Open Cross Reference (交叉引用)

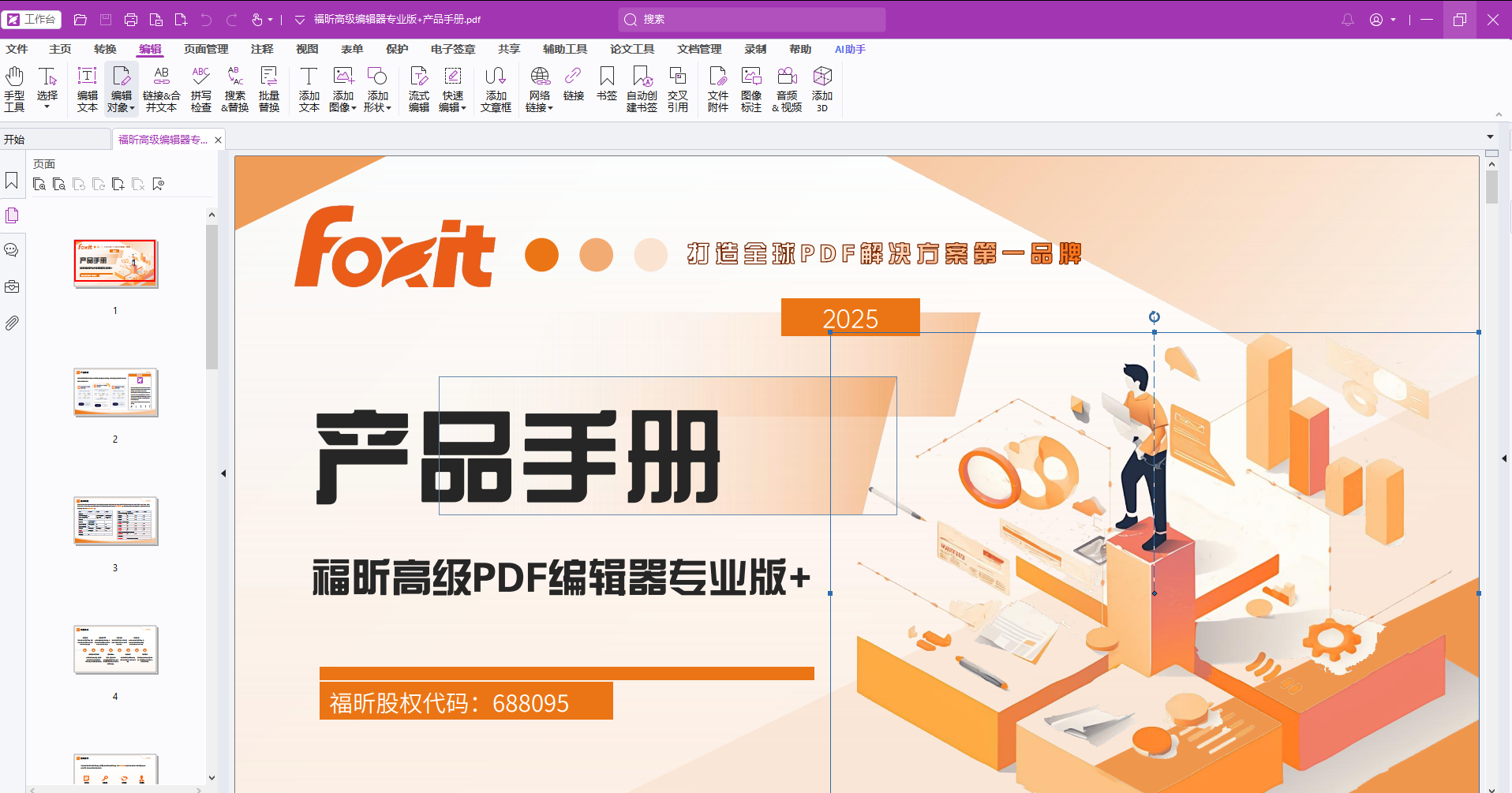pos(678,89)
